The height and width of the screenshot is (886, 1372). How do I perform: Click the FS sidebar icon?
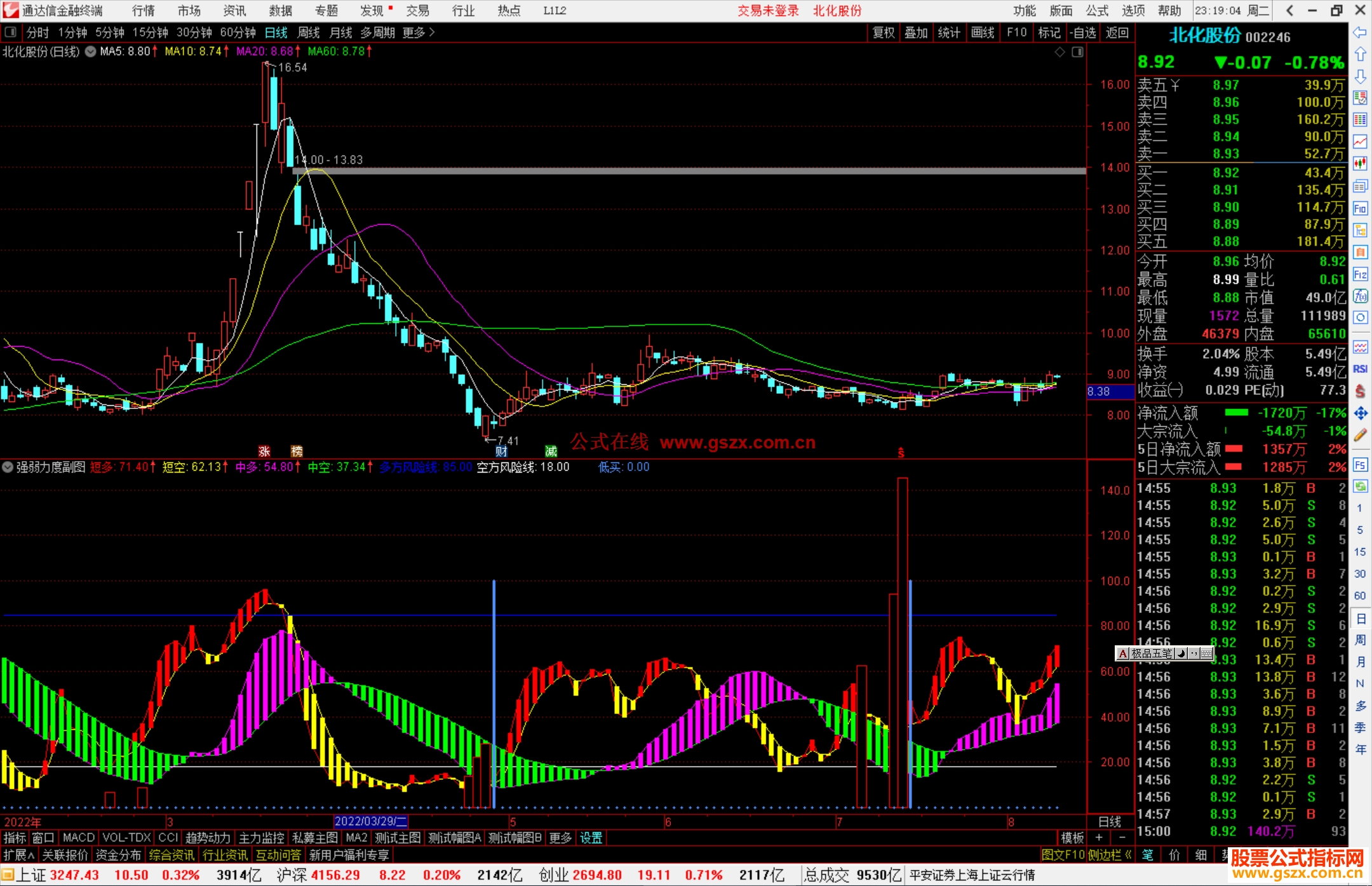click(1360, 465)
